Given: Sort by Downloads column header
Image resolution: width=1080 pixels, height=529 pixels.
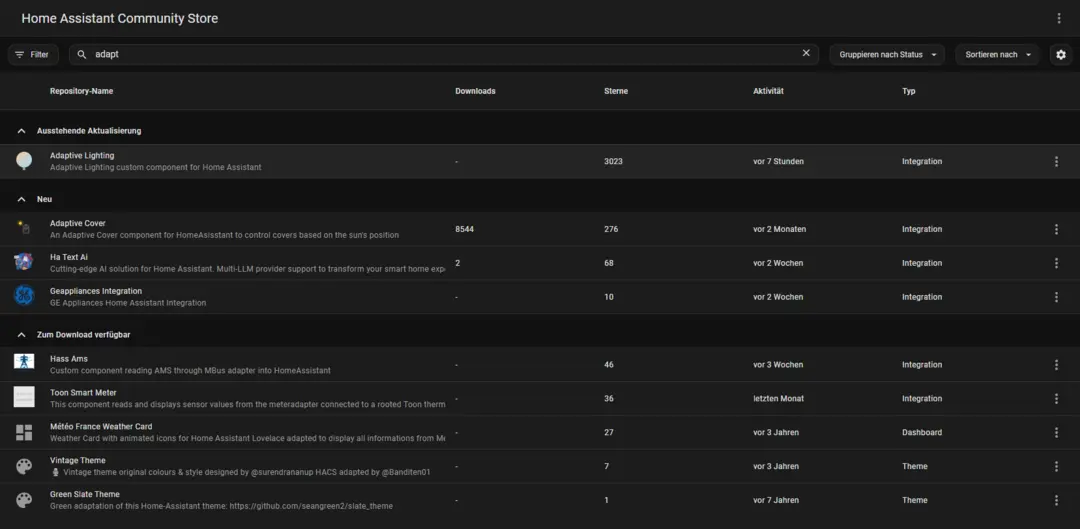Looking at the screenshot, I should (475, 91).
